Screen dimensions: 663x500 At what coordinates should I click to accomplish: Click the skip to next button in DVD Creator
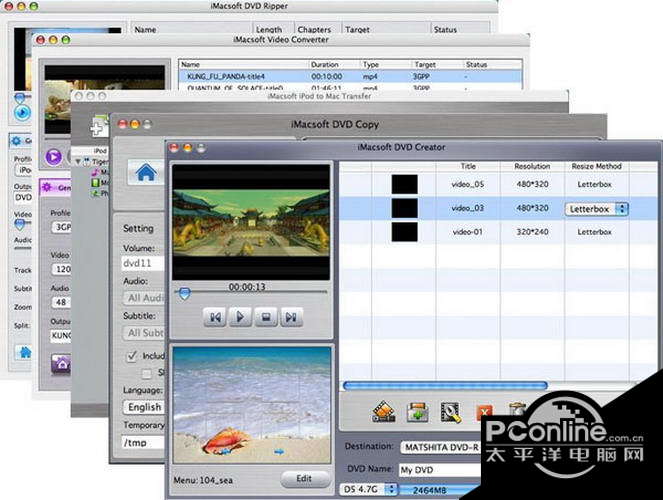(291, 317)
